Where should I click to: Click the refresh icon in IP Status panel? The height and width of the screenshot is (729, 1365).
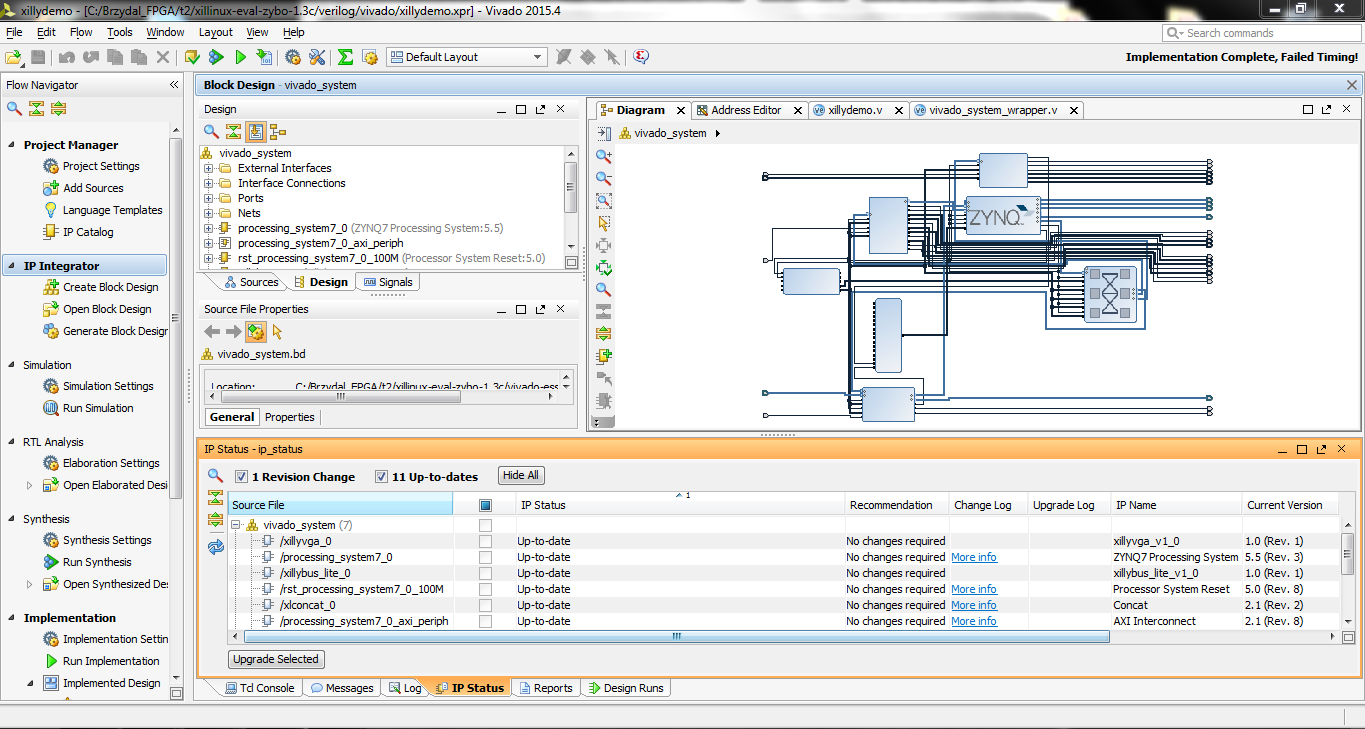tap(215, 547)
